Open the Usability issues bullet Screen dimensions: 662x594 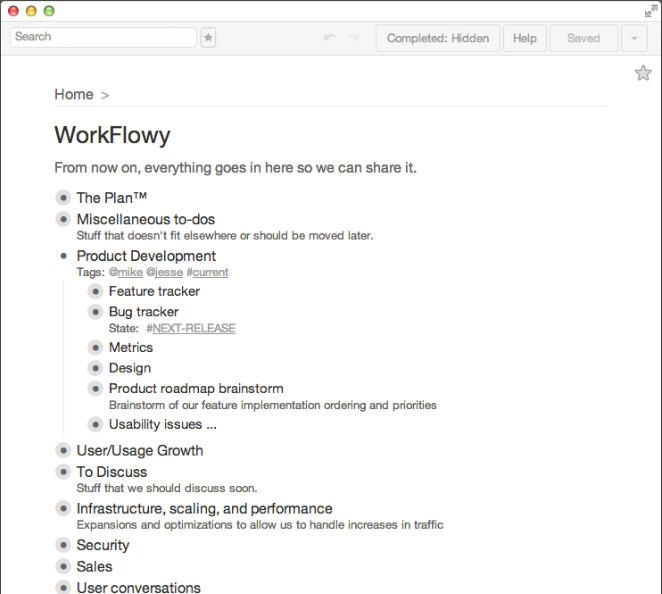pyautogui.click(x=95, y=424)
